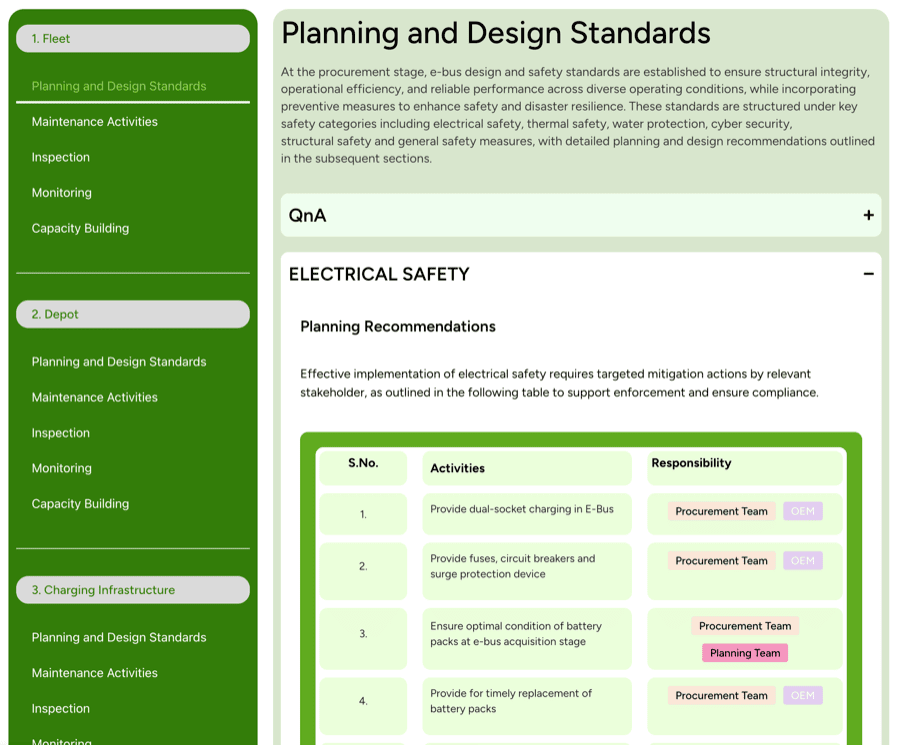Viewport: 900px width, 745px height.
Task: Select Planning and Design Standards under Charging Infrastructure
Action: tap(119, 637)
